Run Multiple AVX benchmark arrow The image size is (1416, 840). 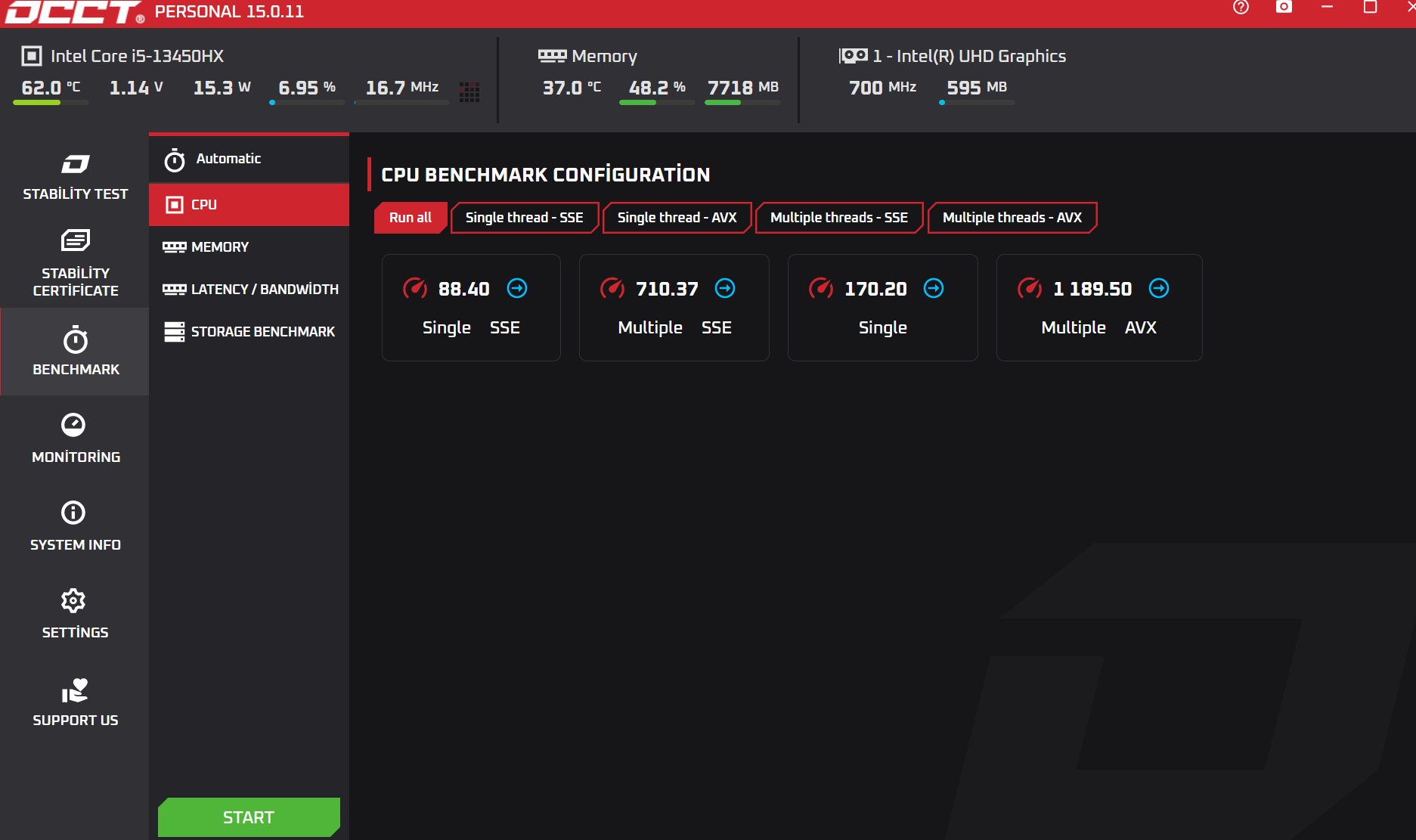pyautogui.click(x=1159, y=288)
